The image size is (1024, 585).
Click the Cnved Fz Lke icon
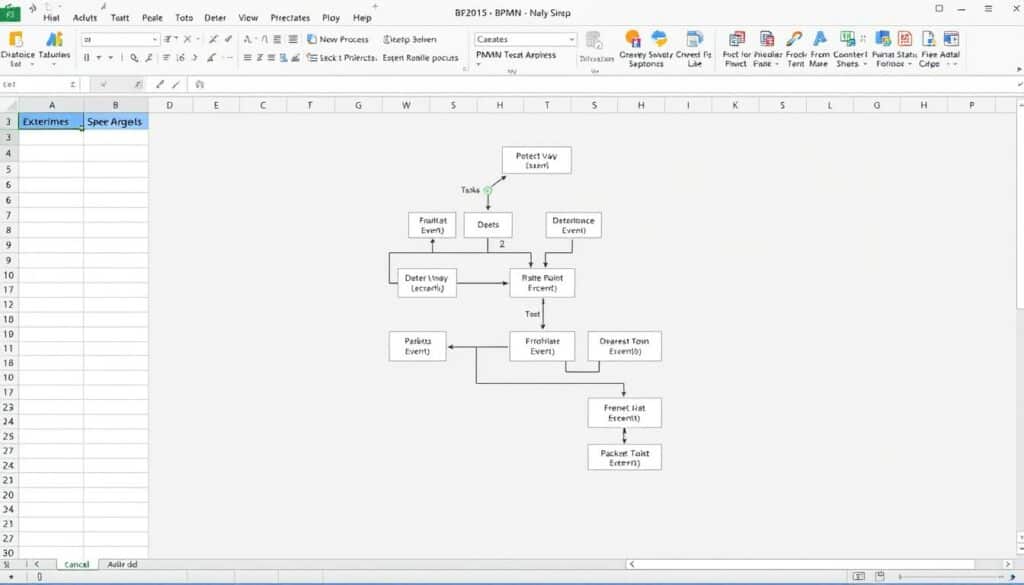coord(695,39)
